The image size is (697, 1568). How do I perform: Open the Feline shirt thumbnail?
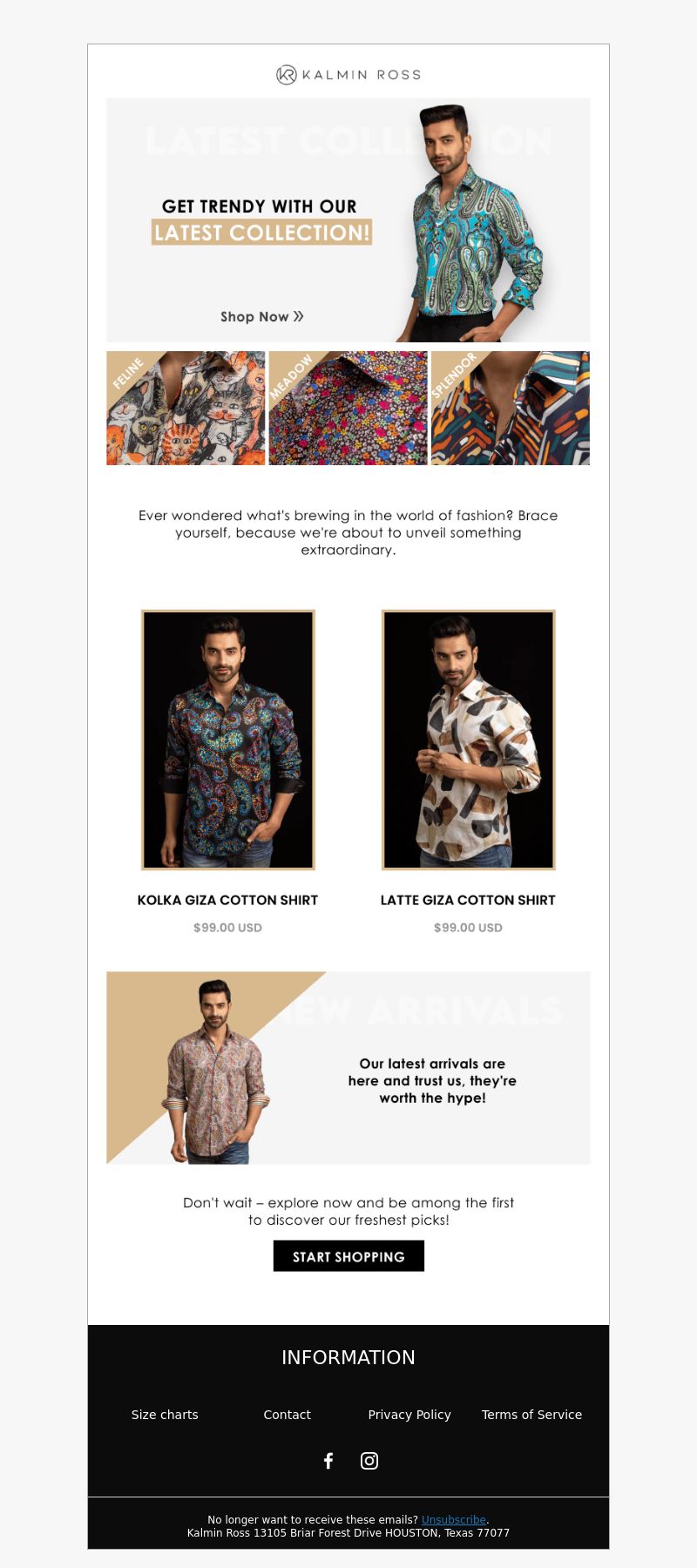point(186,408)
